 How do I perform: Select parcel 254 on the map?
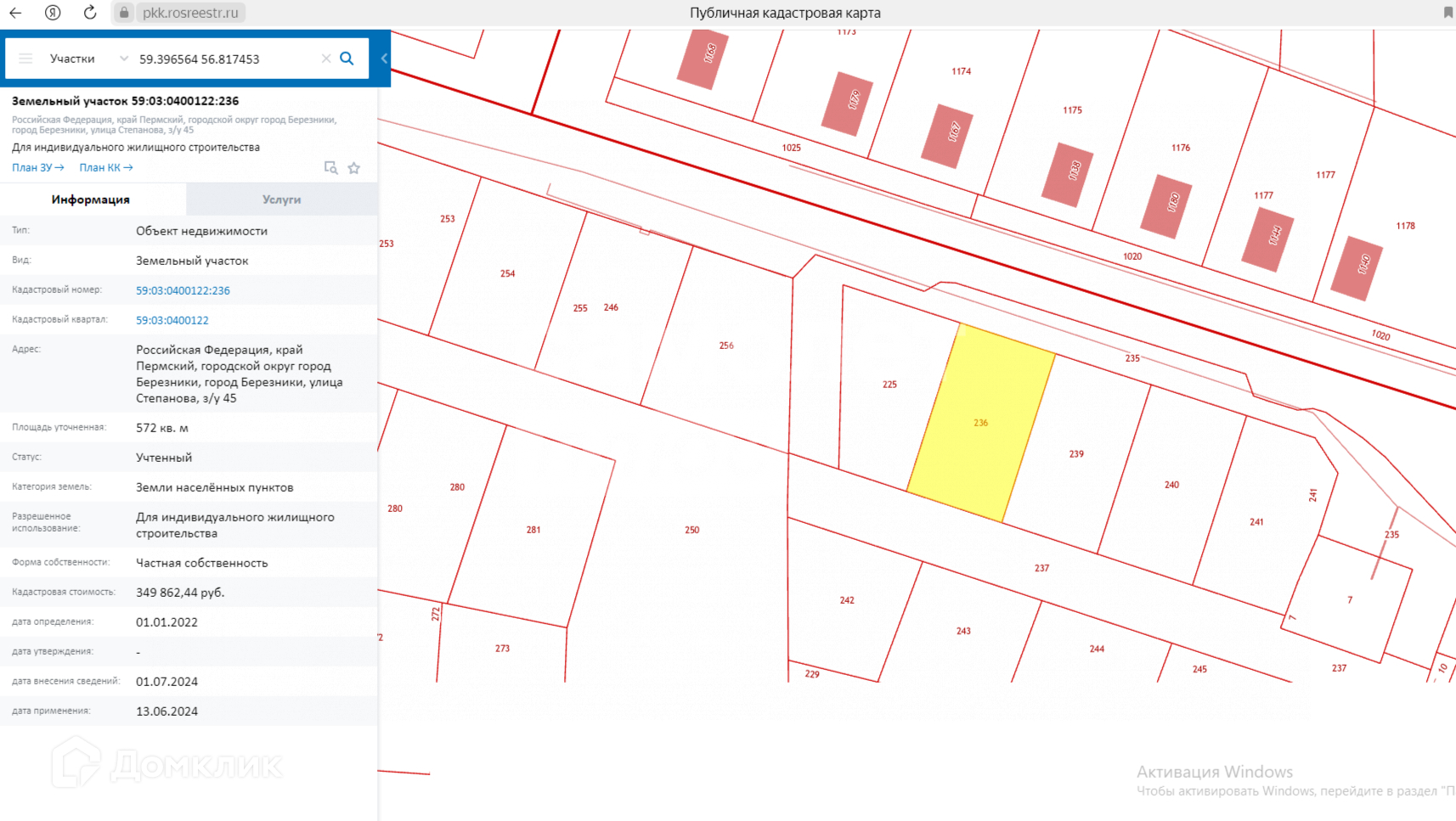coord(507,273)
